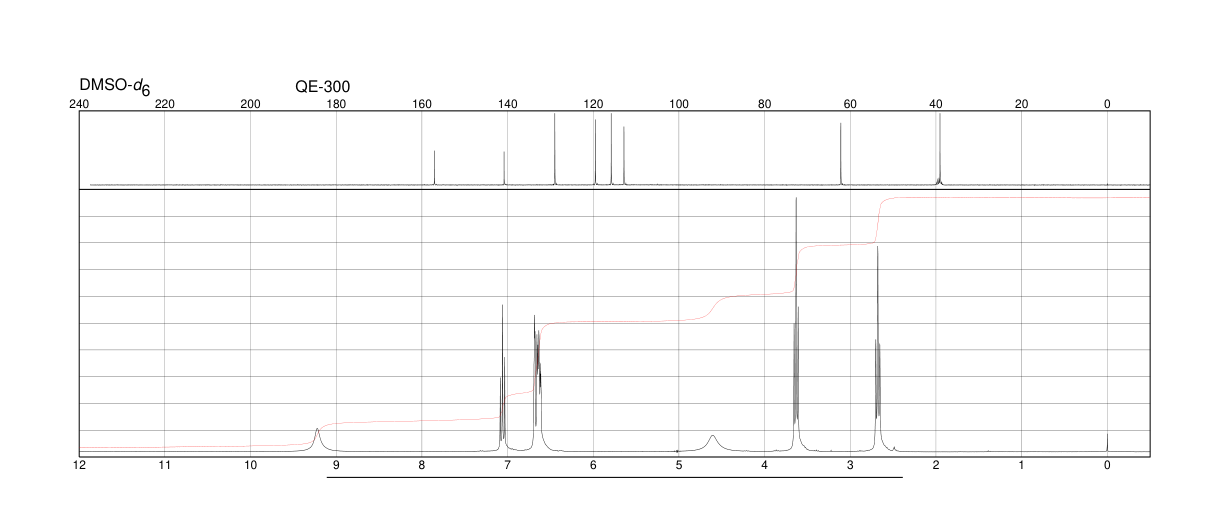Select the 100 tick on the carbon axis
Screen dimensions: 1224x528
pos(679,104)
